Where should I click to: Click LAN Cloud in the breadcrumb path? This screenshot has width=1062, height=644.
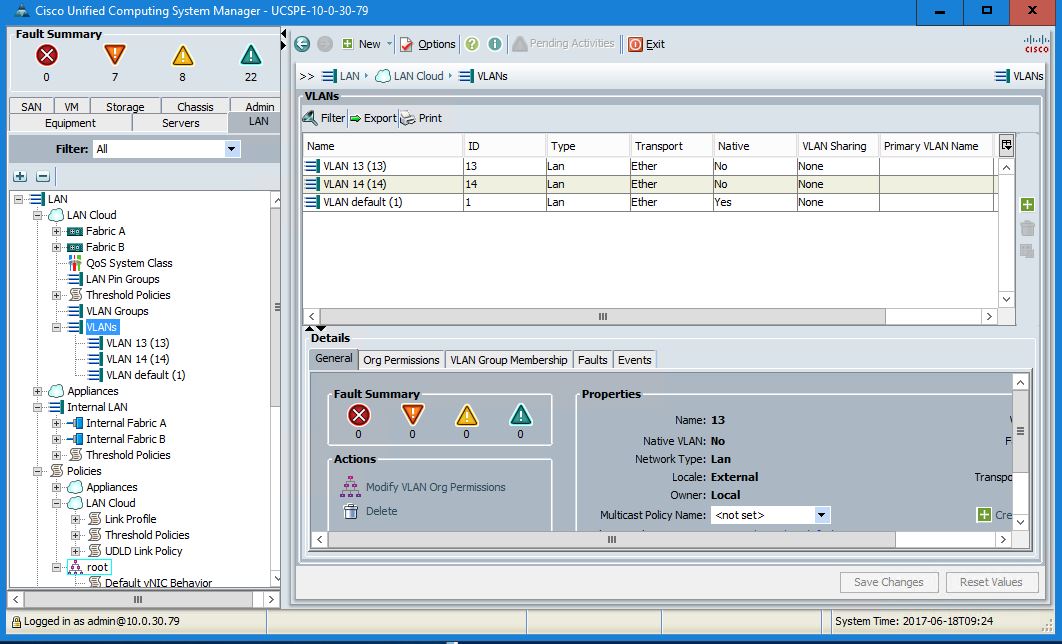pyautogui.click(x=410, y=76)
